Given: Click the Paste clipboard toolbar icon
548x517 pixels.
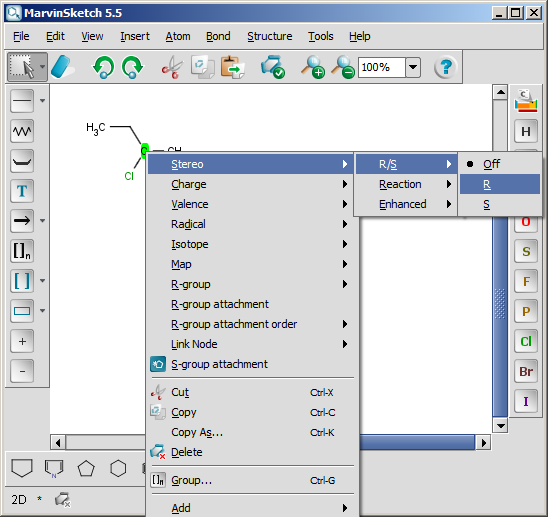Looking at the screenshot, I should click(233, 67).
